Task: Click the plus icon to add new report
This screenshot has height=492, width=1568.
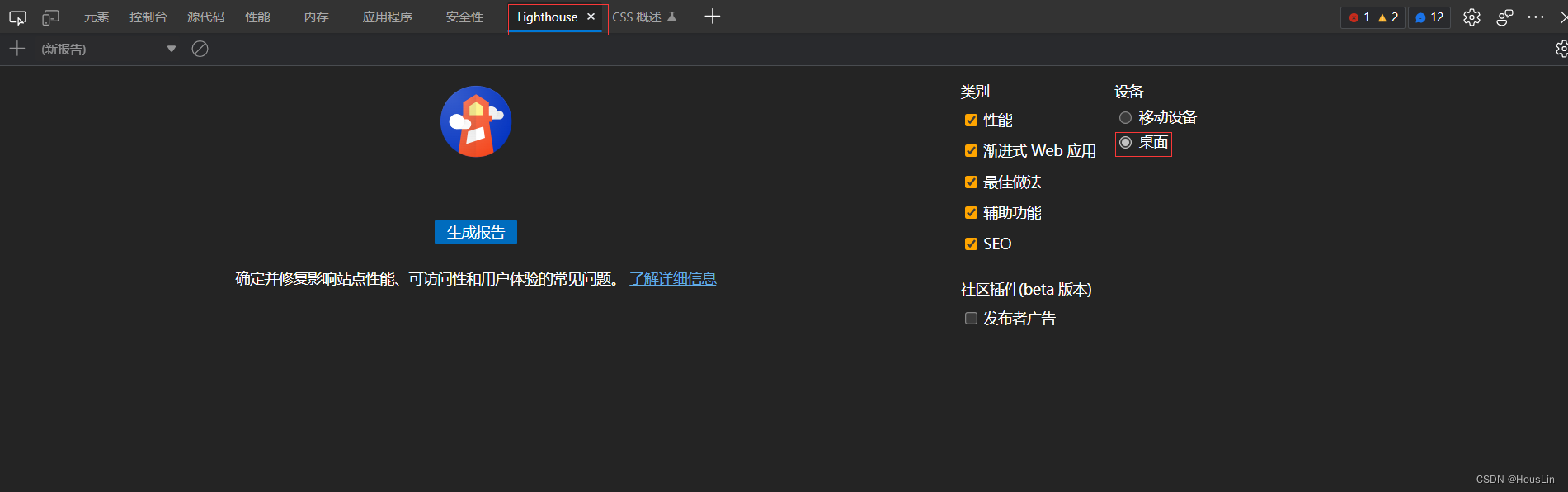Action: 17,49
